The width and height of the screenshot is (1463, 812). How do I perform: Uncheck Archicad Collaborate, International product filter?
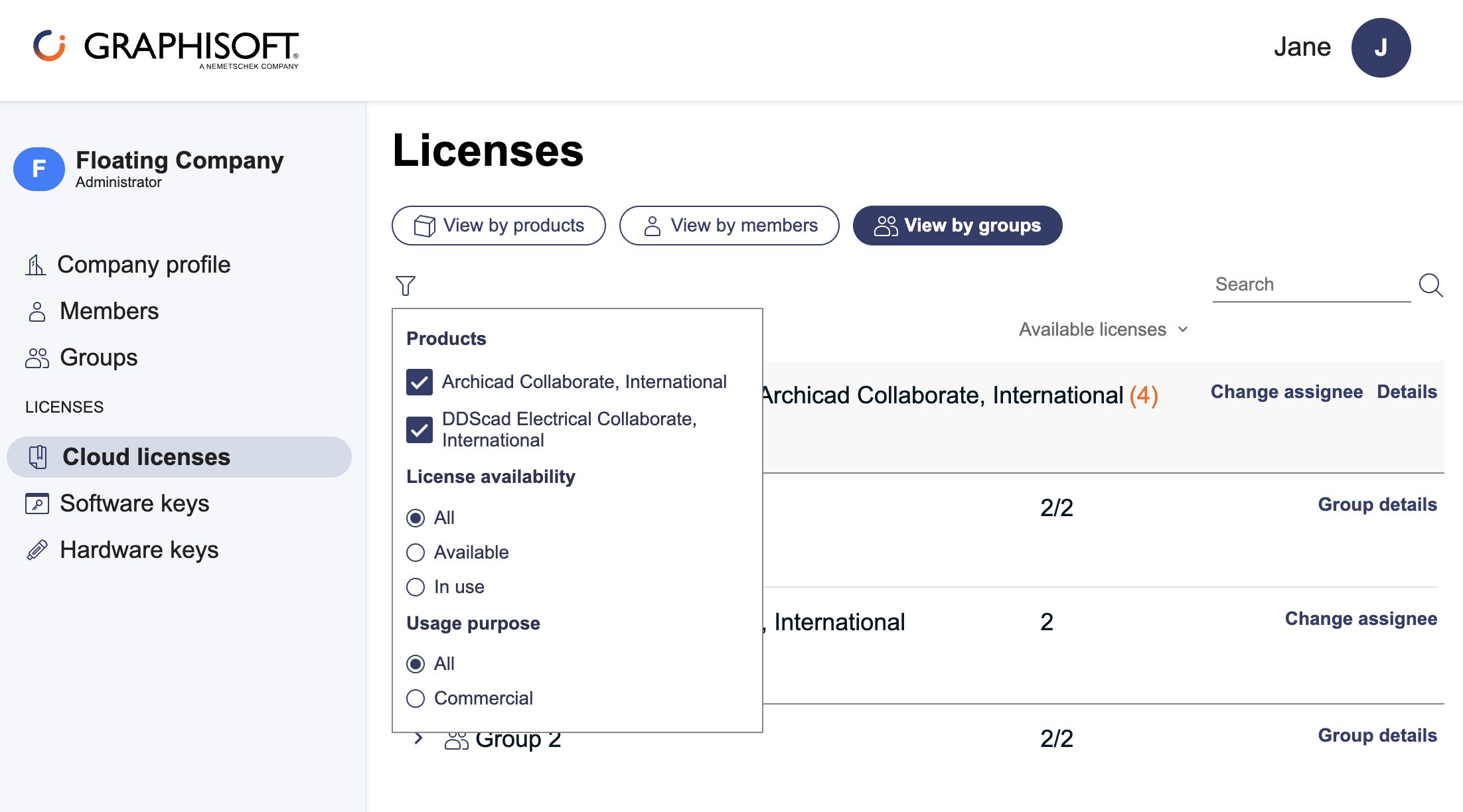[420, 382]
